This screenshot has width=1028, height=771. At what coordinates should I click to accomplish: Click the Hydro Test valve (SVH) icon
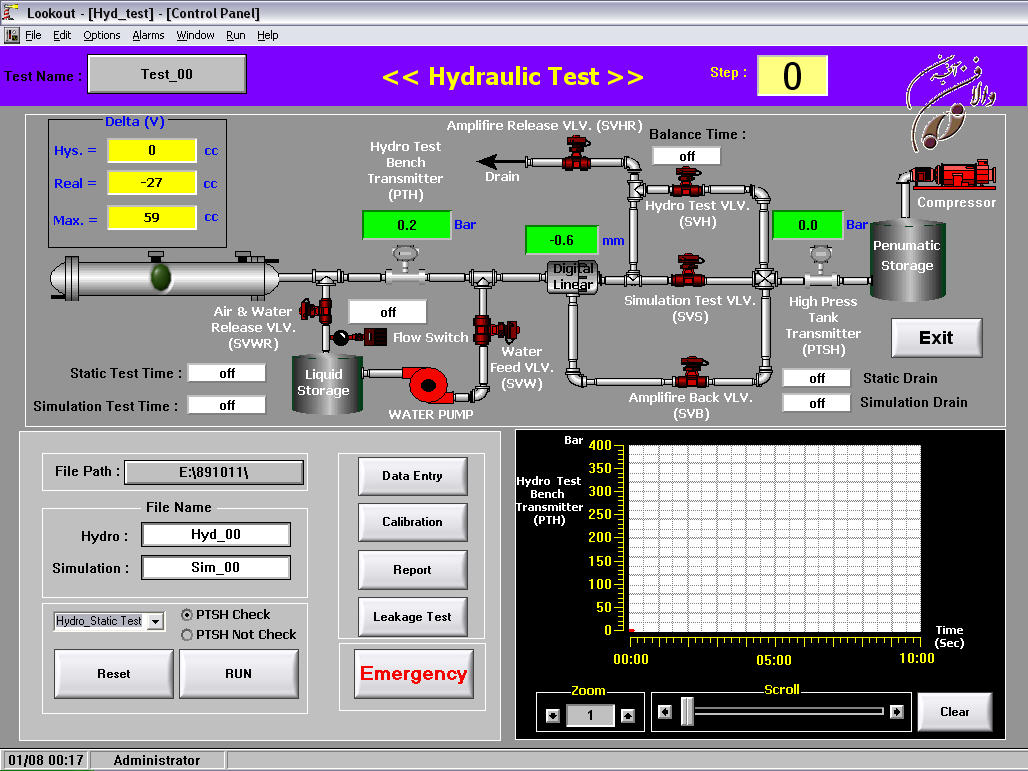[687, 182]
